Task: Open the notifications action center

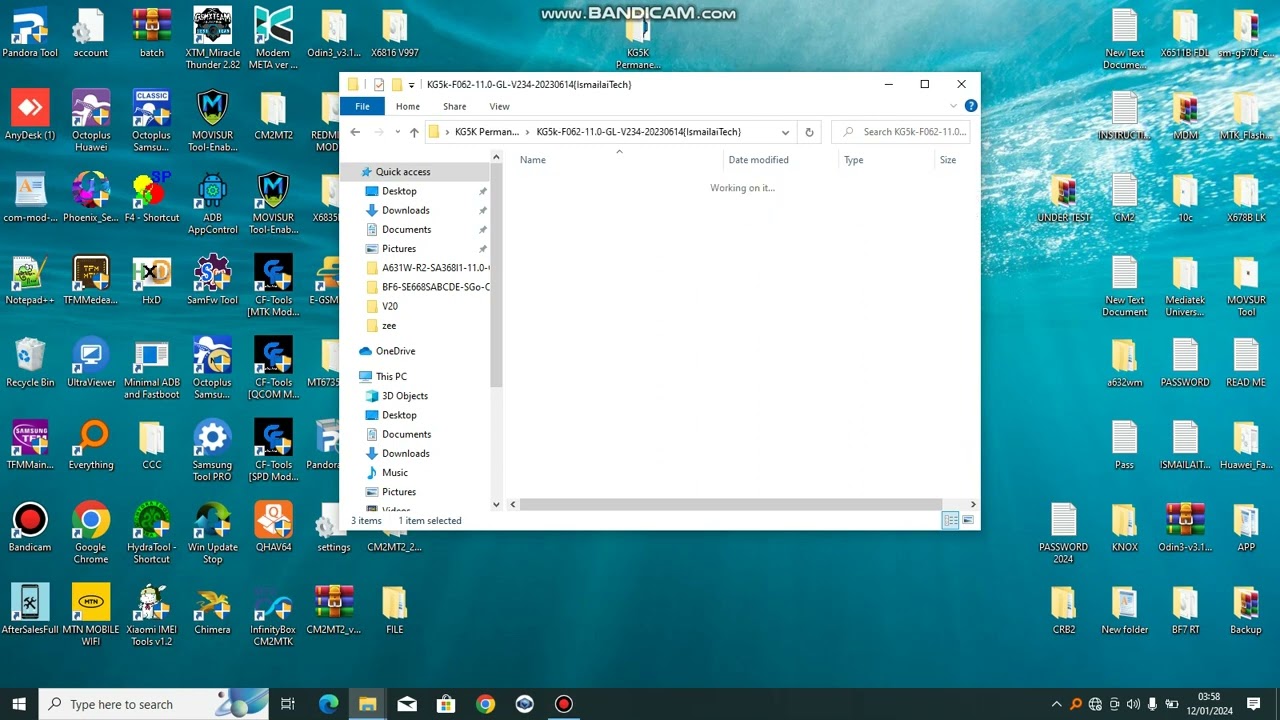Action: click(x=1253, y=704)
